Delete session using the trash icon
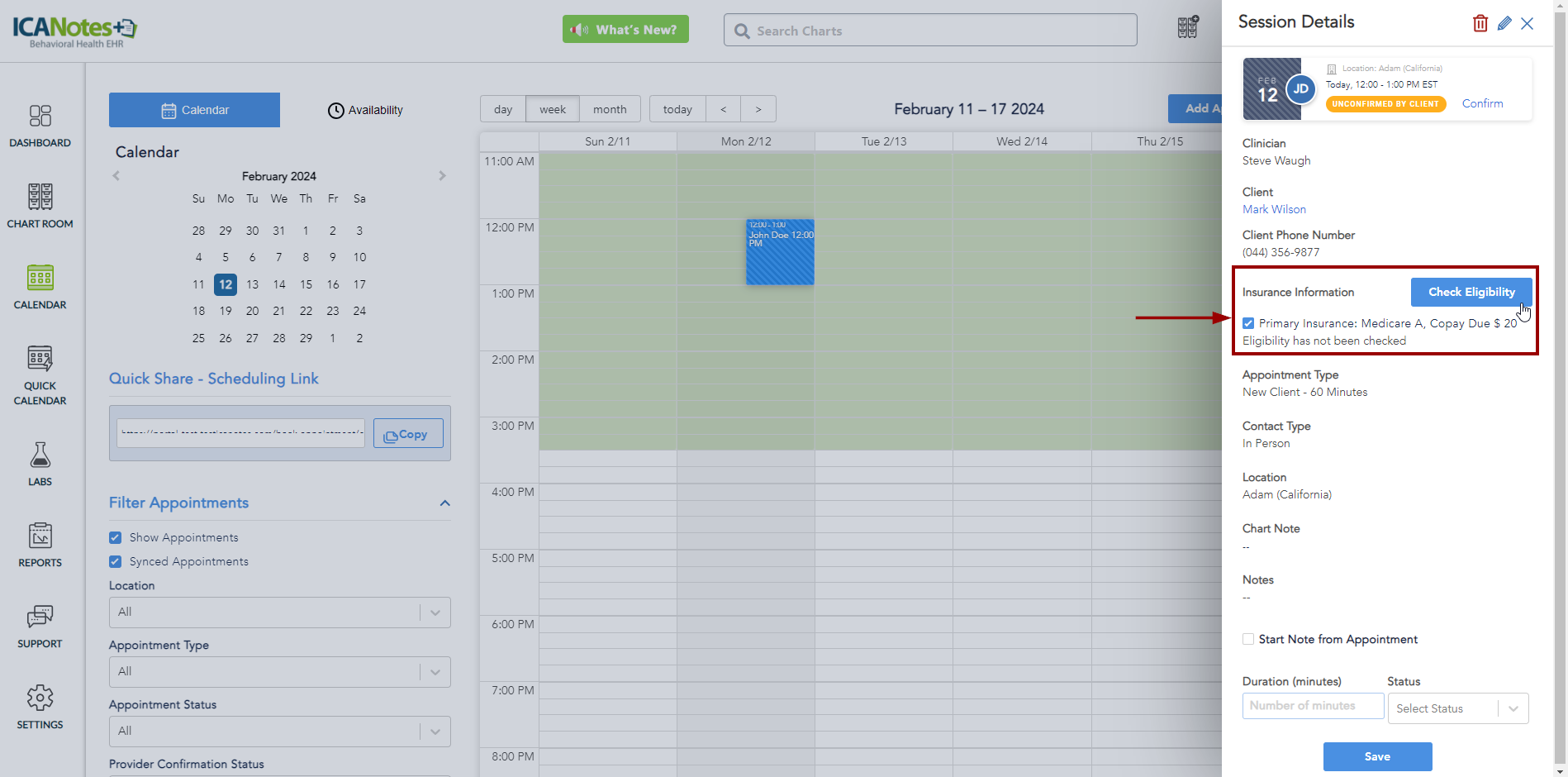Viewport: 1568px width, 777px height. pos(1480,23)
